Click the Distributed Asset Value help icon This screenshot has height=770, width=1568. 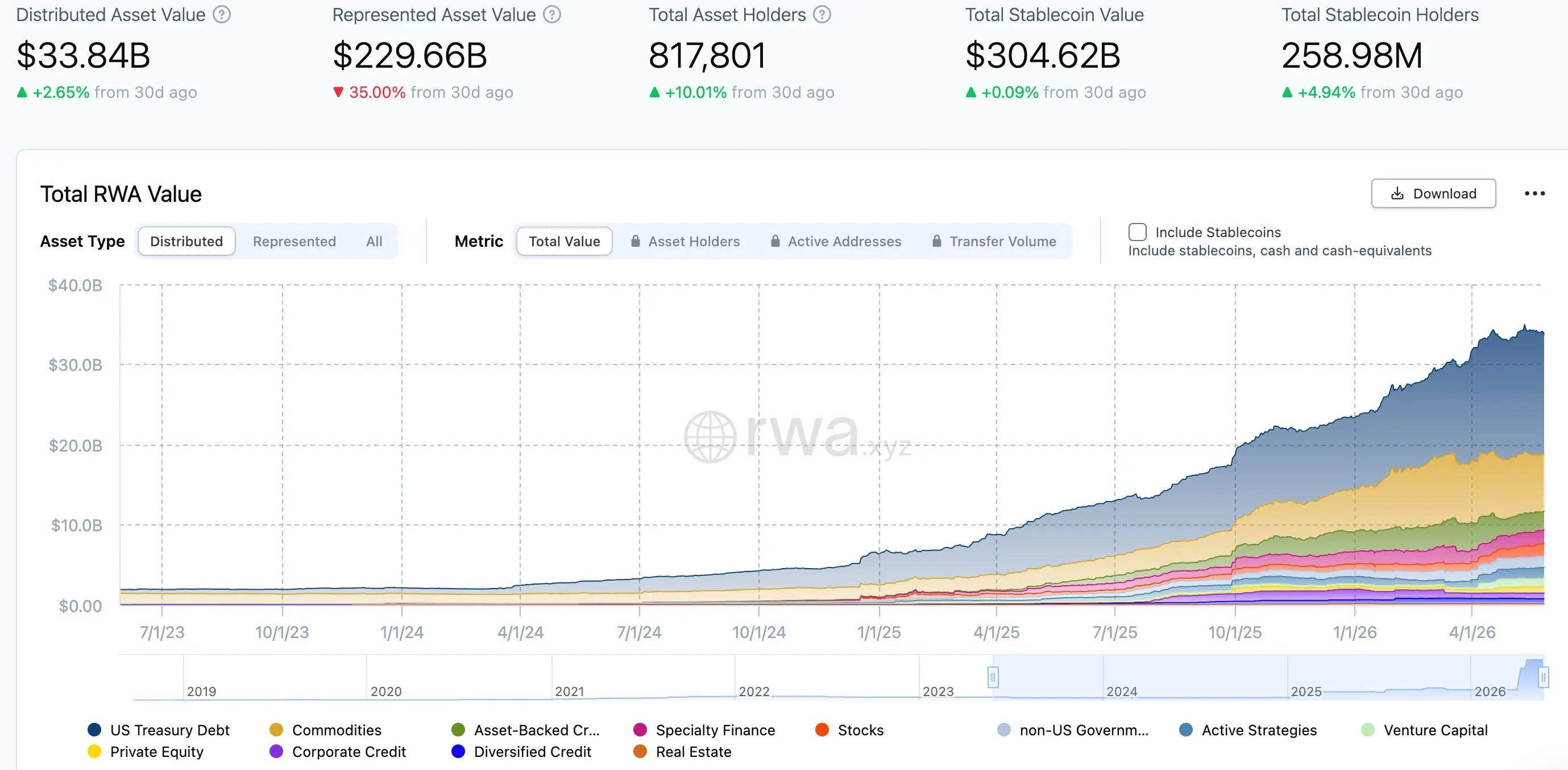tap(222, 15)
